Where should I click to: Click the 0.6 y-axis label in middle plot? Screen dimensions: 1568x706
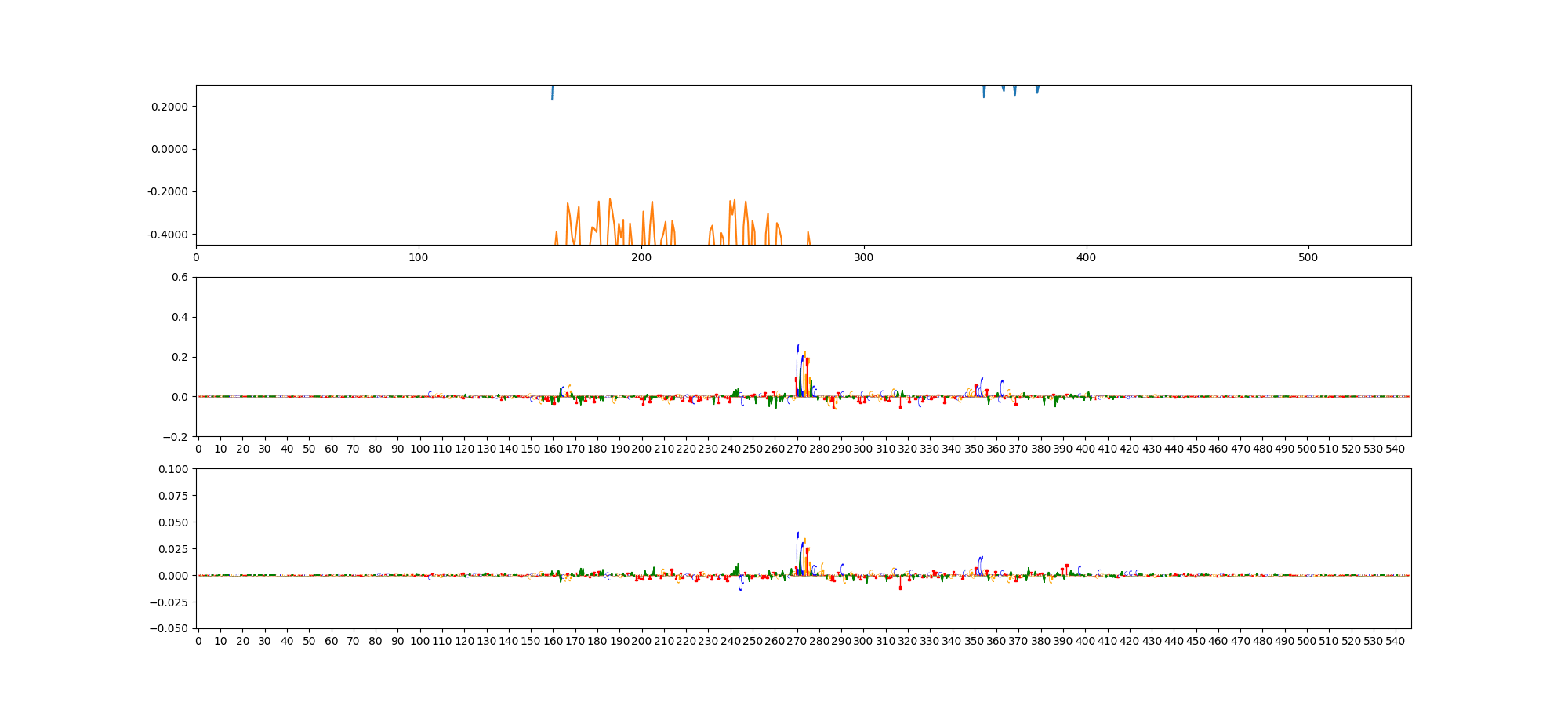click(x=180, y=277)
